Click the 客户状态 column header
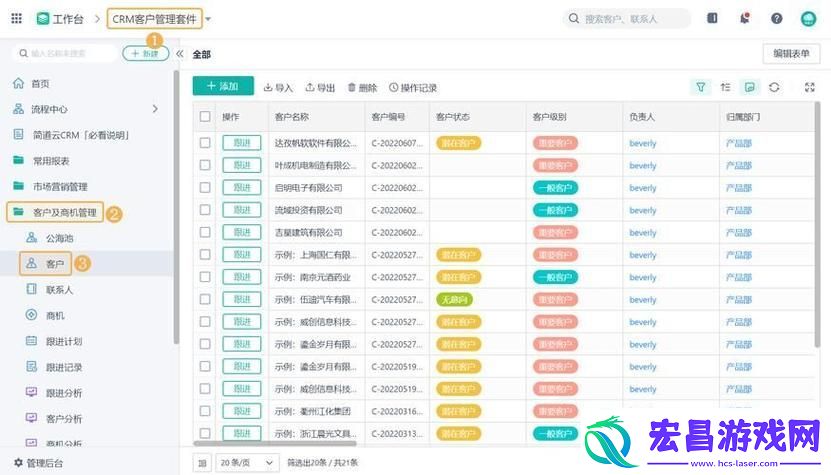Viewport: 831px width, 475px height. tap(453, 117)
